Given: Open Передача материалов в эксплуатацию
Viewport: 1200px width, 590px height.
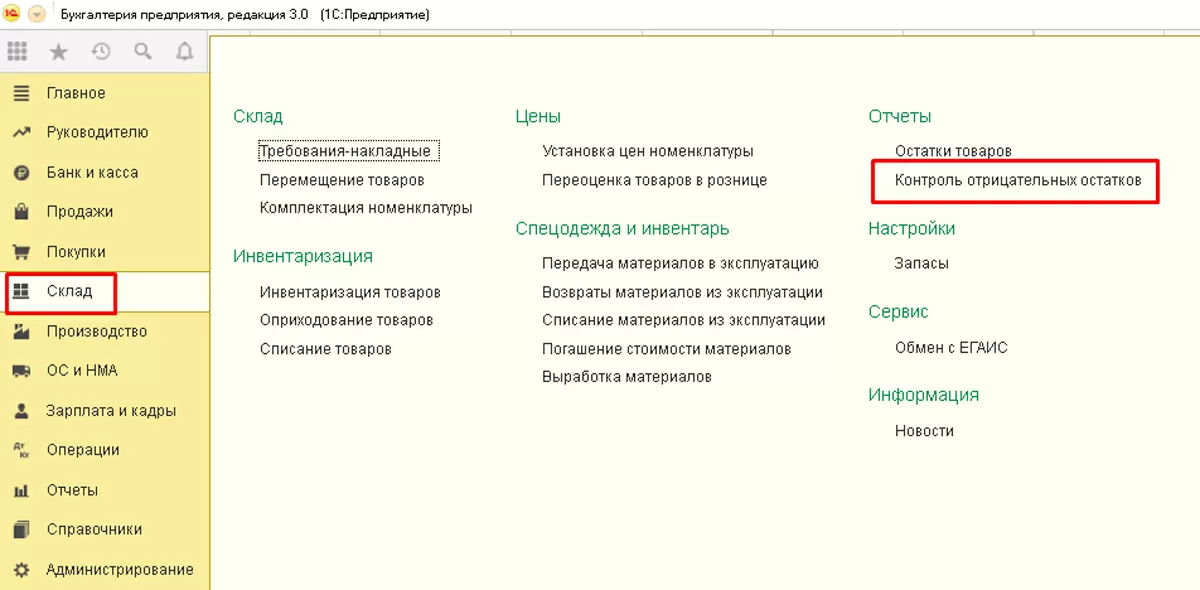Looking at the screenshot, I should (680, 264).
